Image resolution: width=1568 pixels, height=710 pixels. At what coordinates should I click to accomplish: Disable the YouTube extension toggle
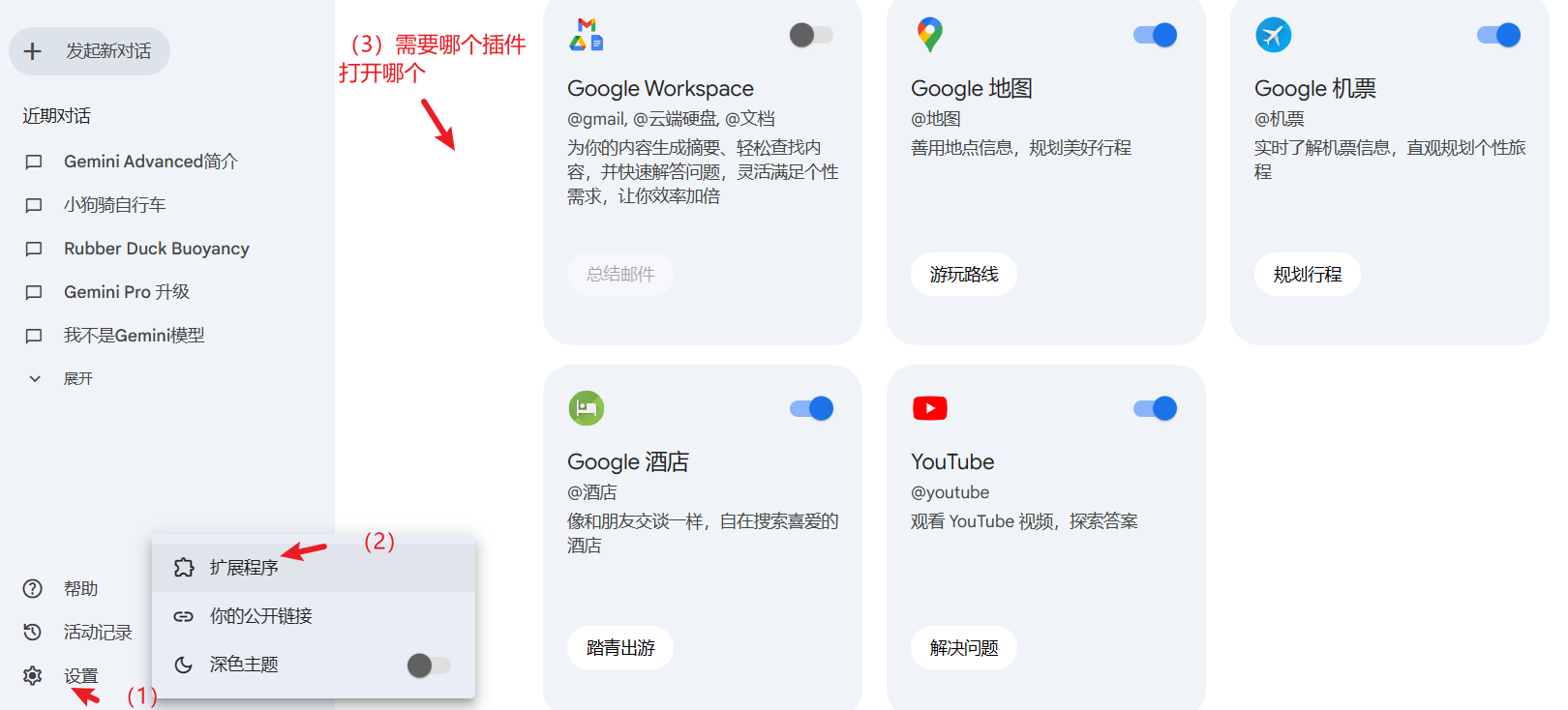click(x=1155, y=408)
